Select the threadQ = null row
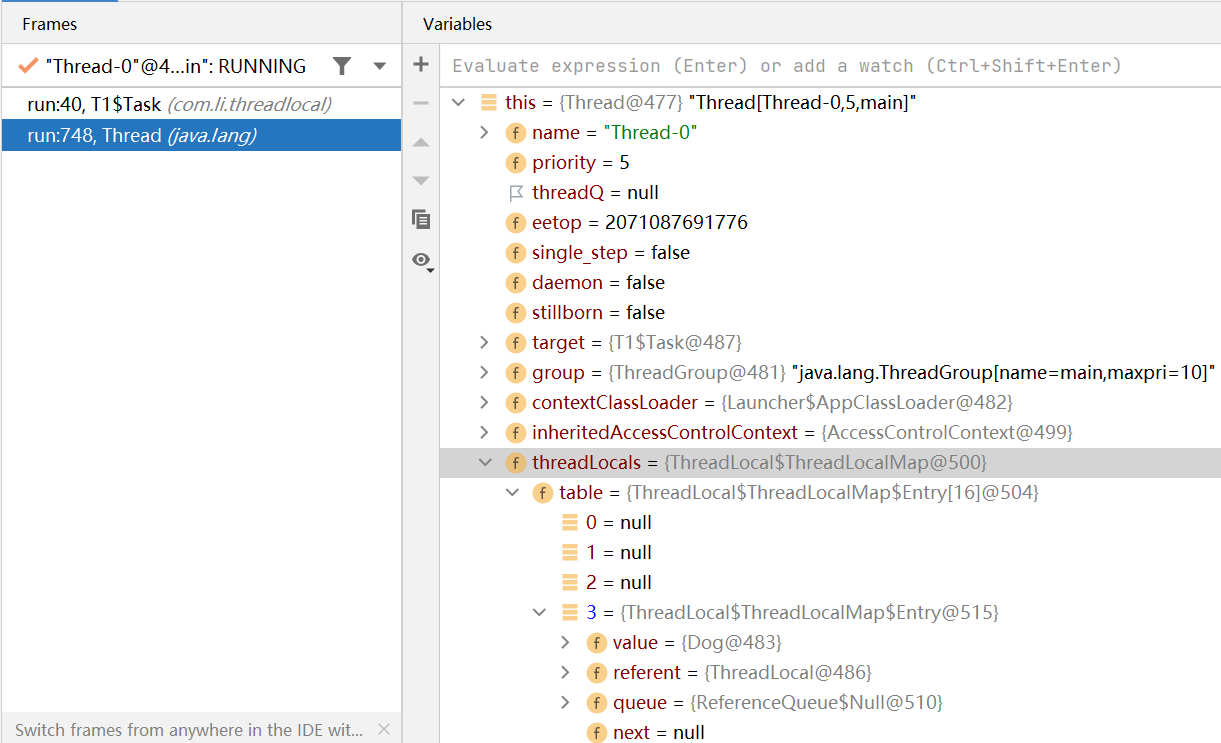 [830, 193]
